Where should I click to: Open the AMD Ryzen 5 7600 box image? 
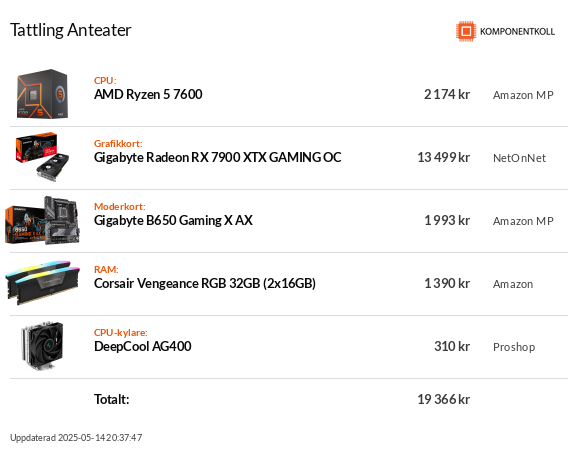click(42, 94)
